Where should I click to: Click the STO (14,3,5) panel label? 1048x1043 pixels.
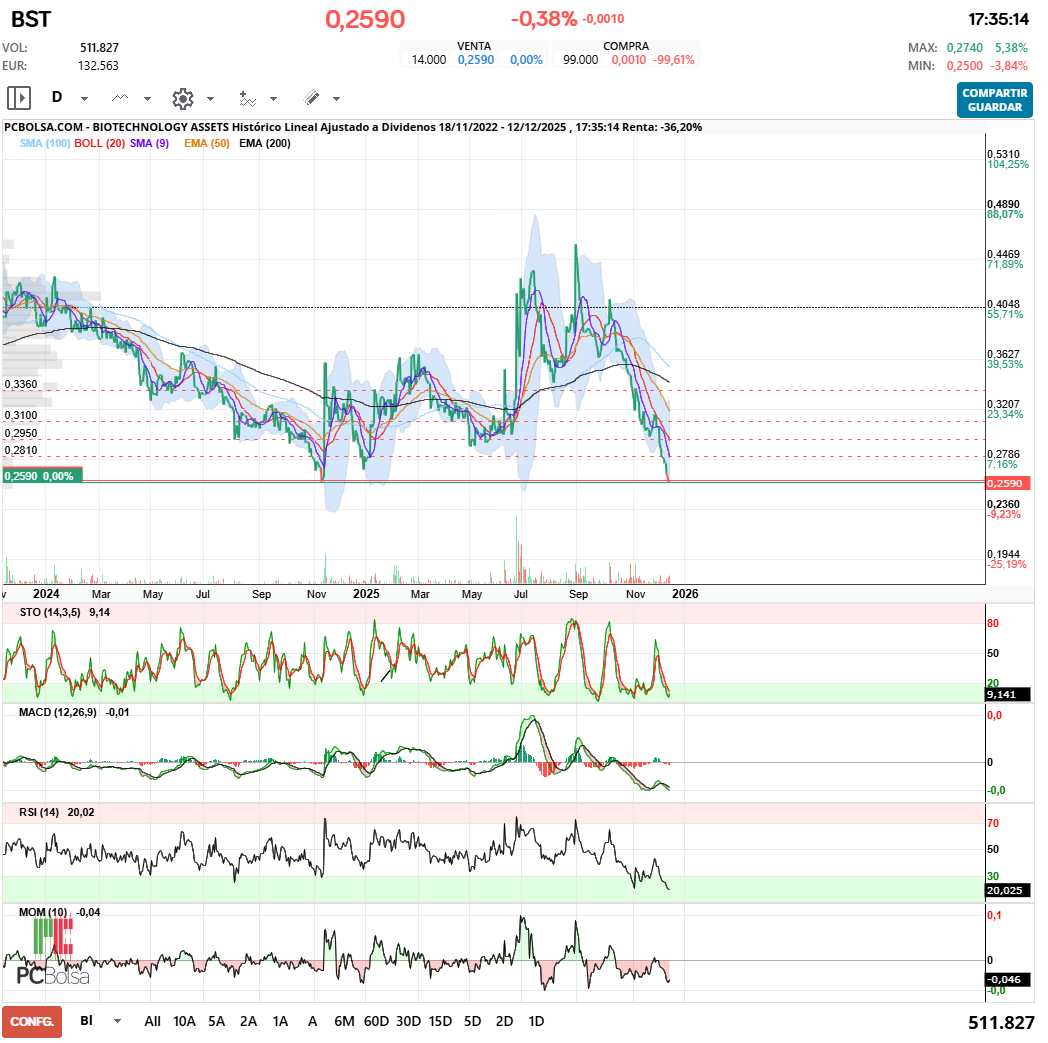(50, 612)
